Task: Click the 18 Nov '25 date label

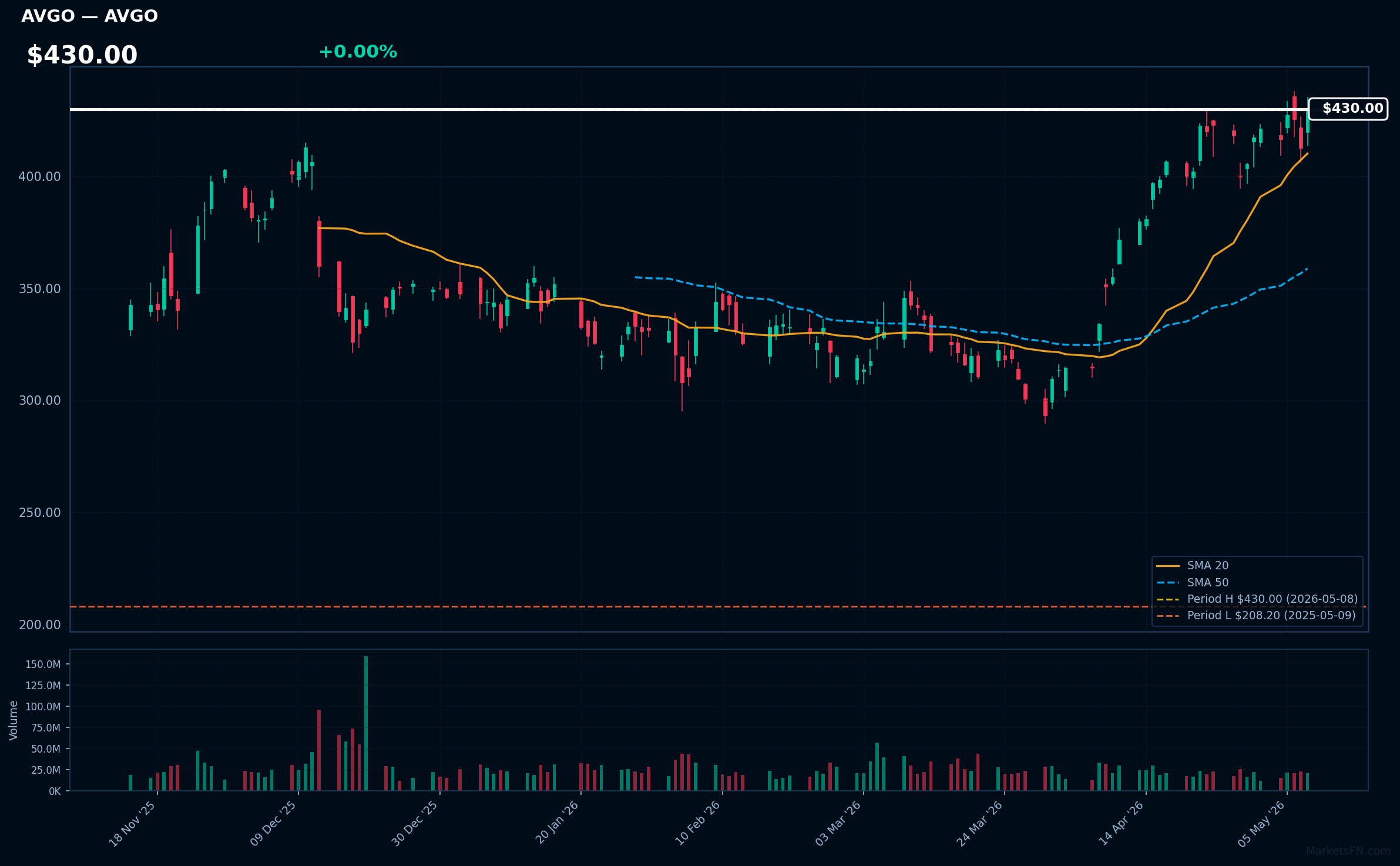Action: (133, 824)
